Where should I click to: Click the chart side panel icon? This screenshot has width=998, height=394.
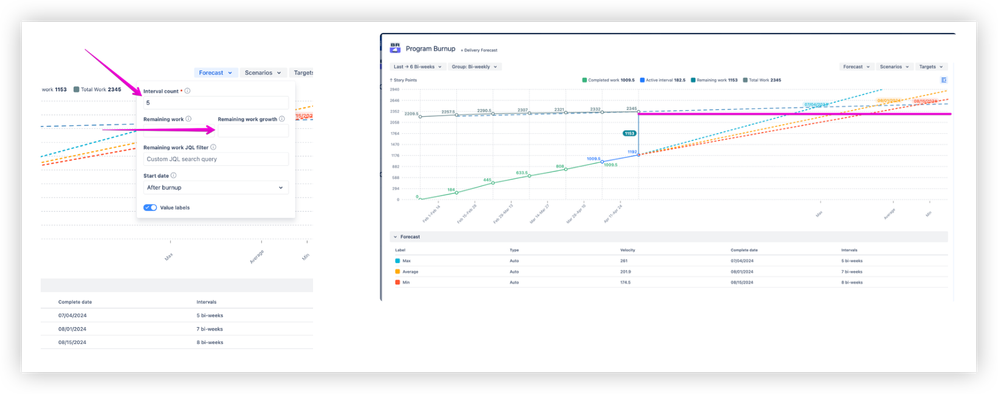pos(944,80)
